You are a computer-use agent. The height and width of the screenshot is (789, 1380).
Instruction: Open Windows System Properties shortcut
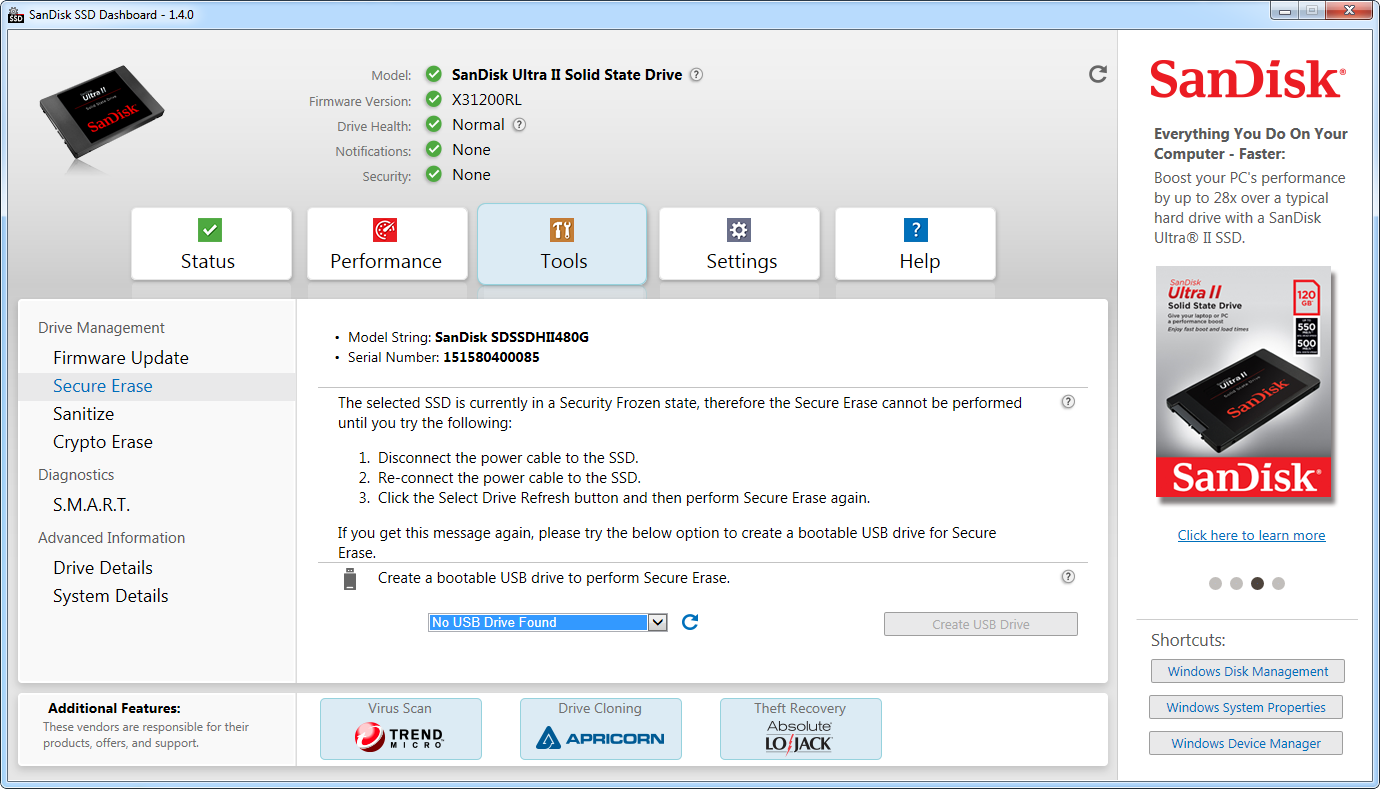tap(1246, 707)
